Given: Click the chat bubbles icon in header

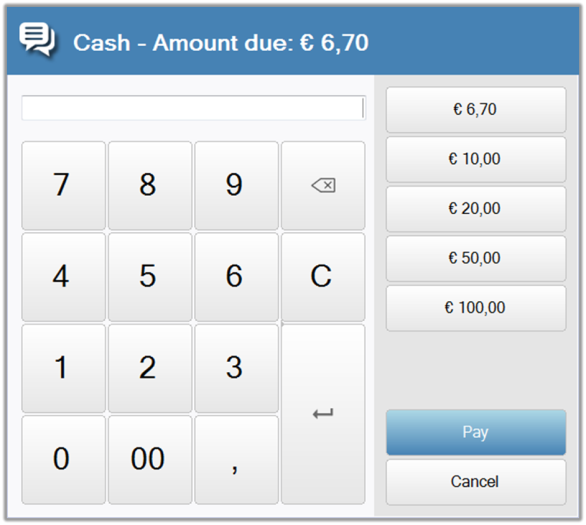Looking at the screenshot, I should 37,40.
